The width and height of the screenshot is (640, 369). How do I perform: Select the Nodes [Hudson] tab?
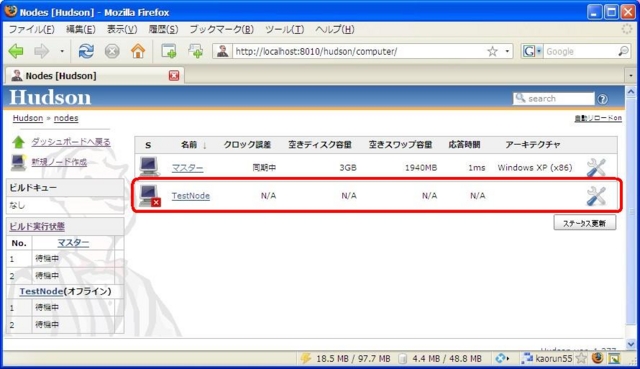(95, 76)
